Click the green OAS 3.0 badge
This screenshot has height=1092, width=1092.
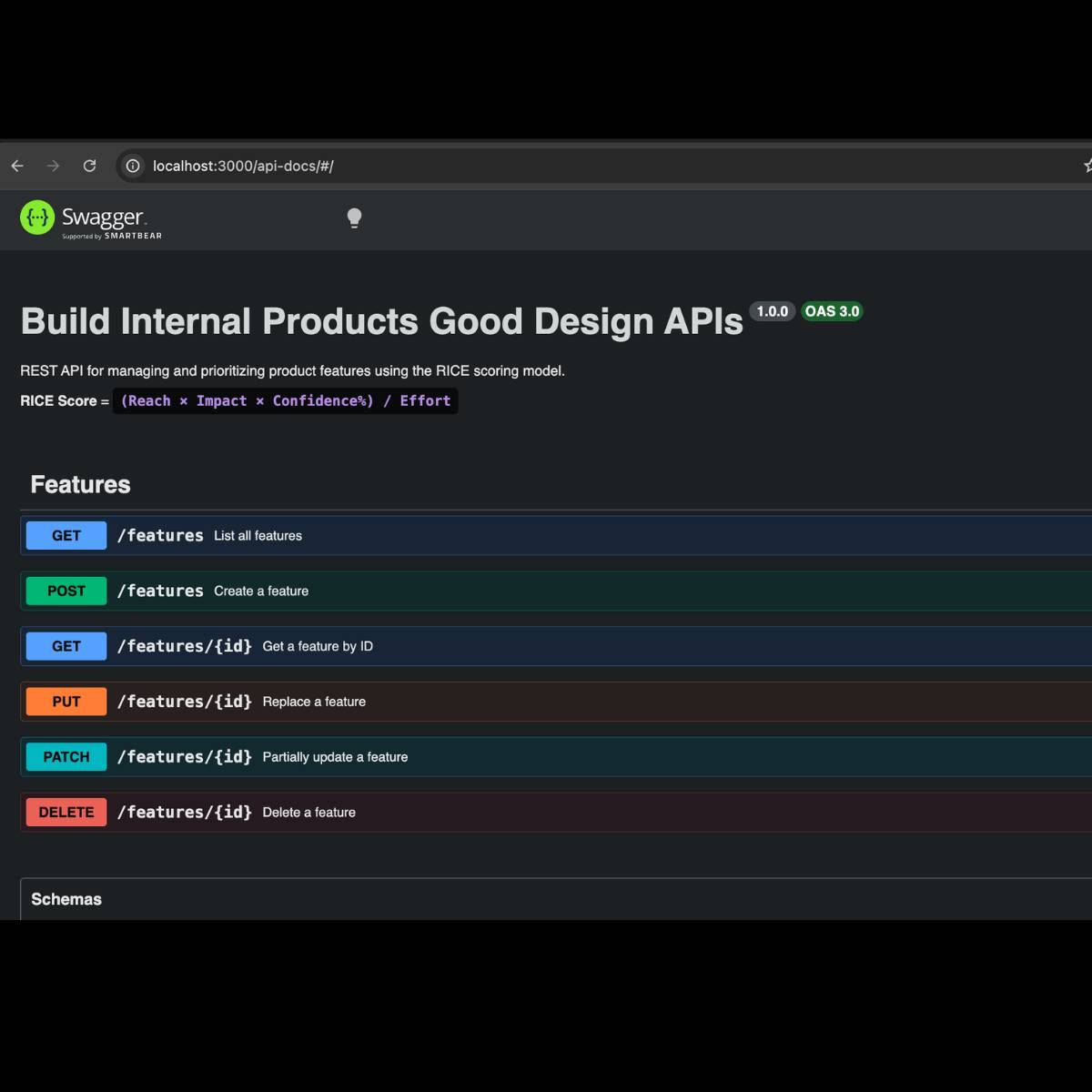[832, 311]
